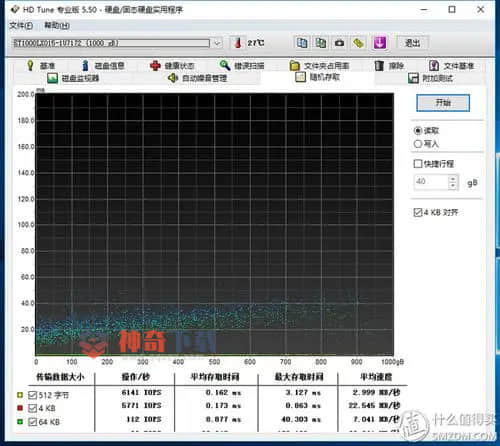Open the Disk Monitor tab
500x446 pixels.
[73, 78]
